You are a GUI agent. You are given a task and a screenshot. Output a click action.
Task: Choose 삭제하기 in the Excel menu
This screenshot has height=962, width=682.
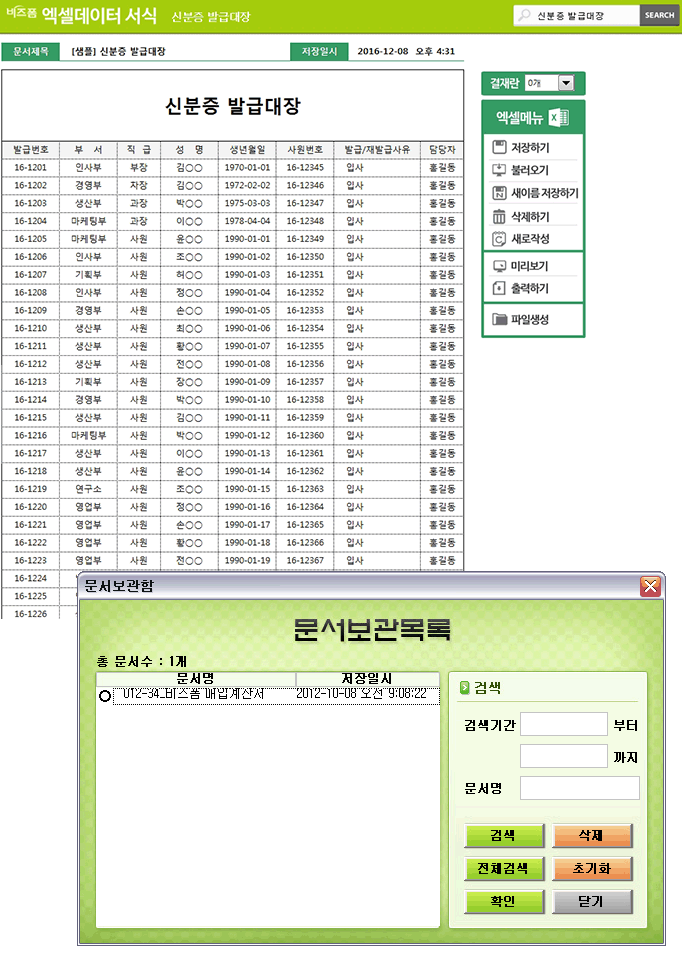click(530, 217)
